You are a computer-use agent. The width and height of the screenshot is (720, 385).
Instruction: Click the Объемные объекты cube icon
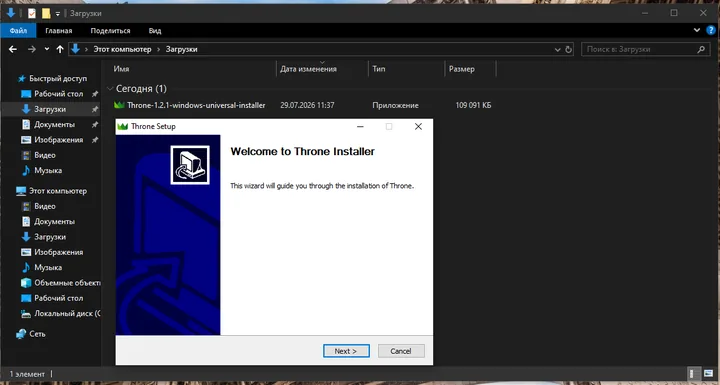26,283
